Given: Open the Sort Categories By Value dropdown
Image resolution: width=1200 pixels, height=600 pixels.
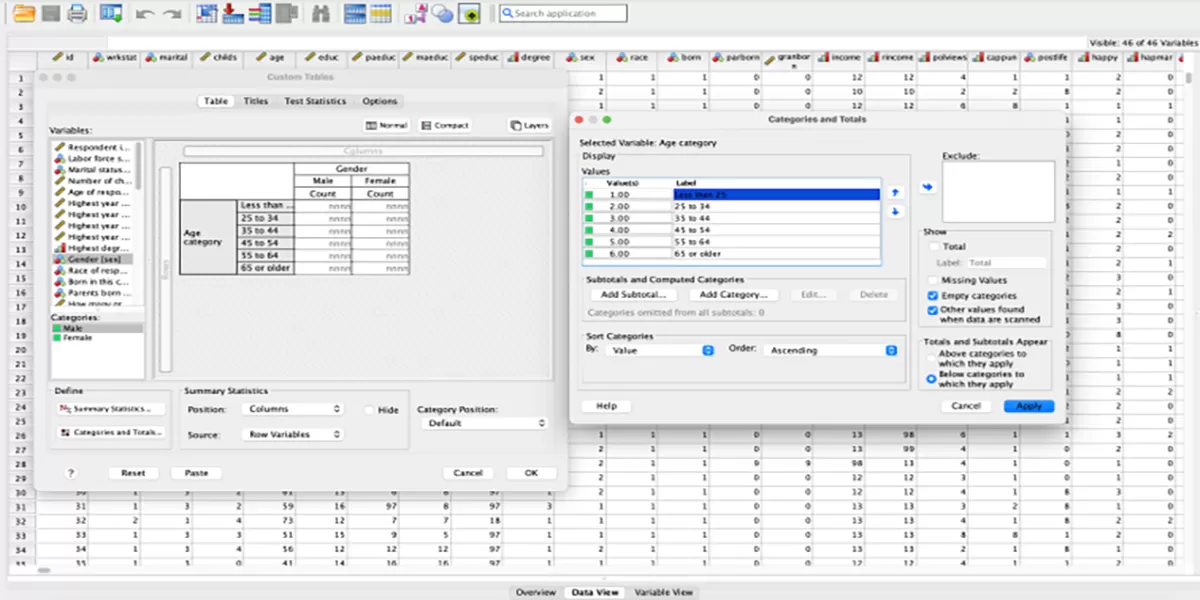Looking at the screenshot, I should coord(664,350).
